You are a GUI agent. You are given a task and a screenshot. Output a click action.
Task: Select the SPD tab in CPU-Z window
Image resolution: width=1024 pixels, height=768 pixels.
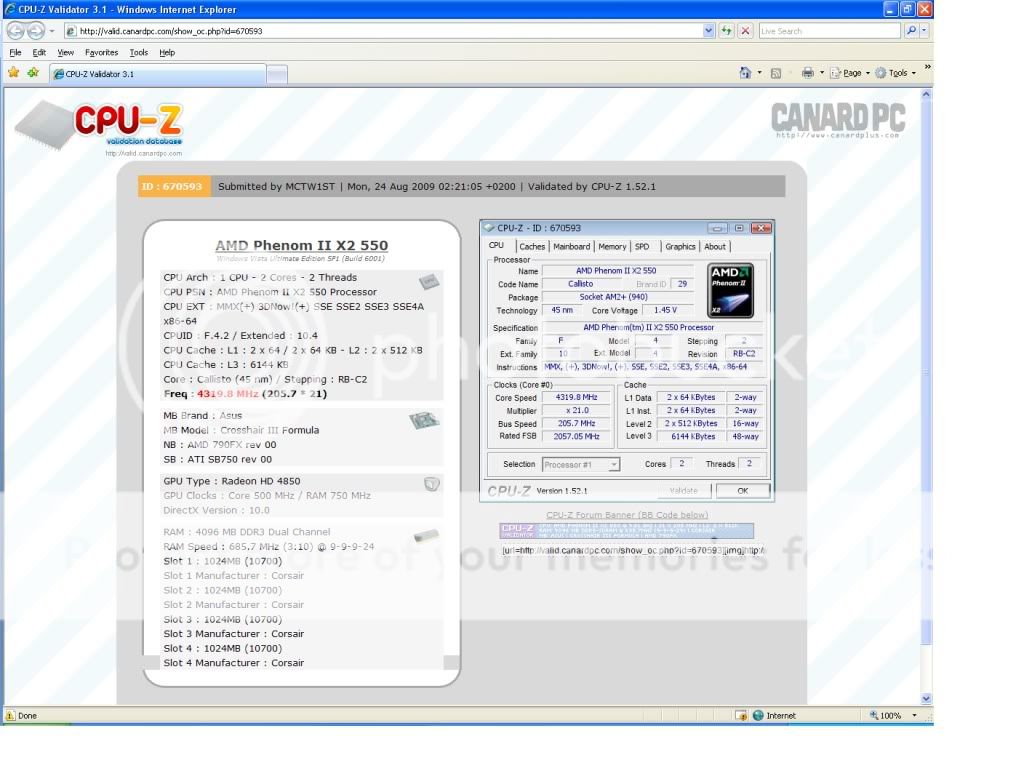point(642,247)
